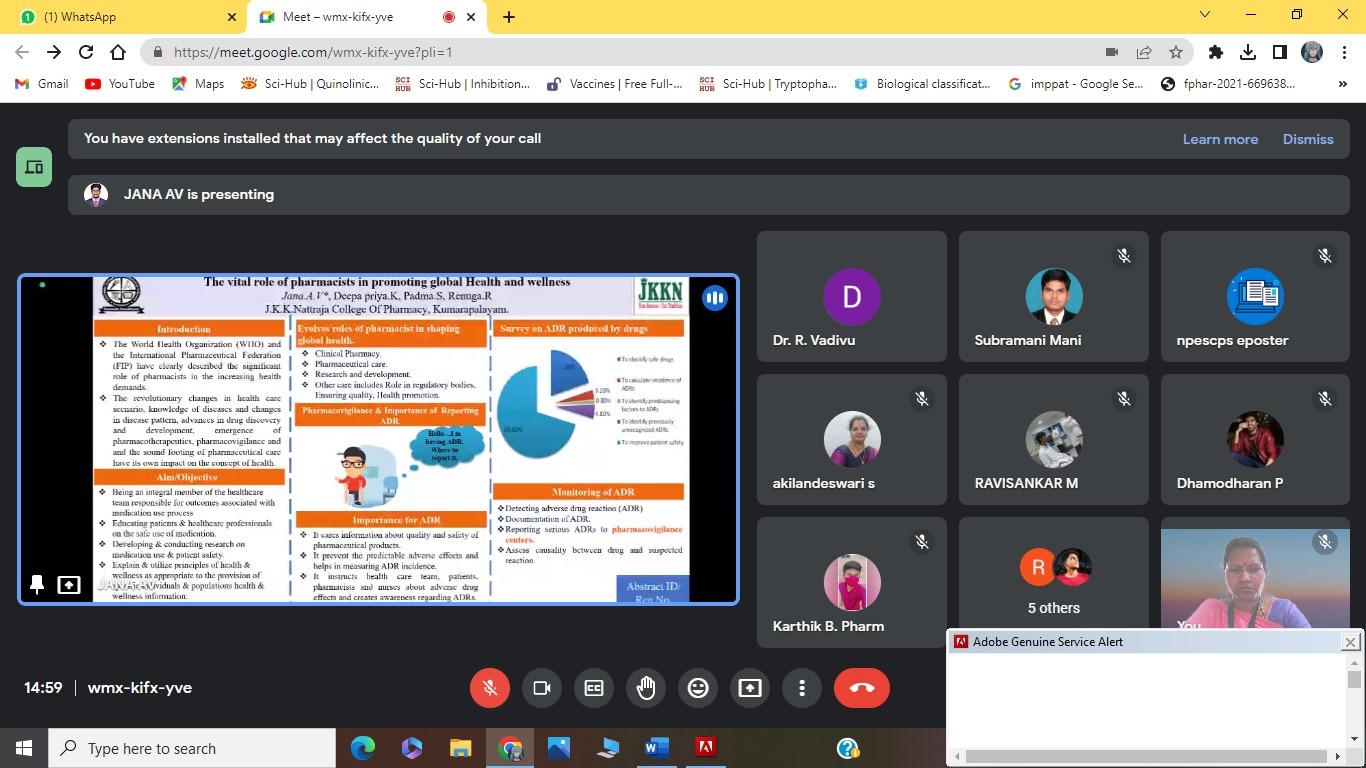Dismiss the extensions warning banner
Image resolution: width=1366 pixels, height=768 pixels.
tap(1308, 139)
